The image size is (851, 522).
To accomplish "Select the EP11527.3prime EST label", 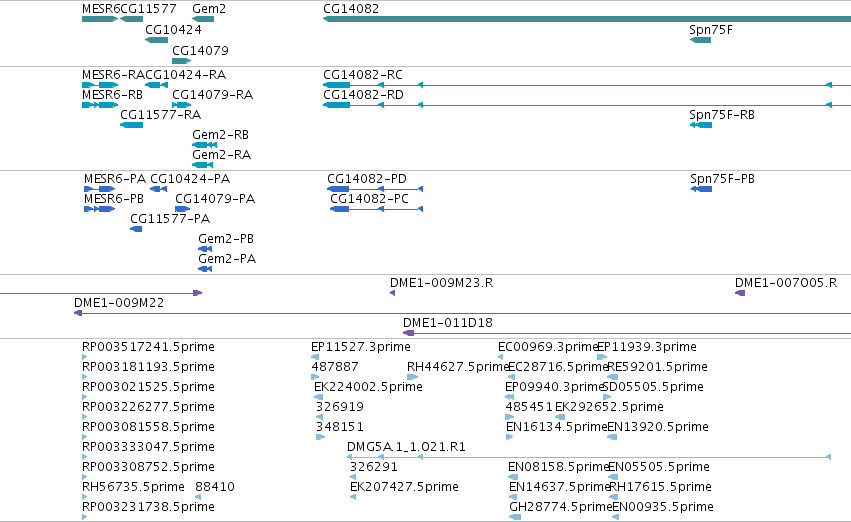I will click(360, 347).
